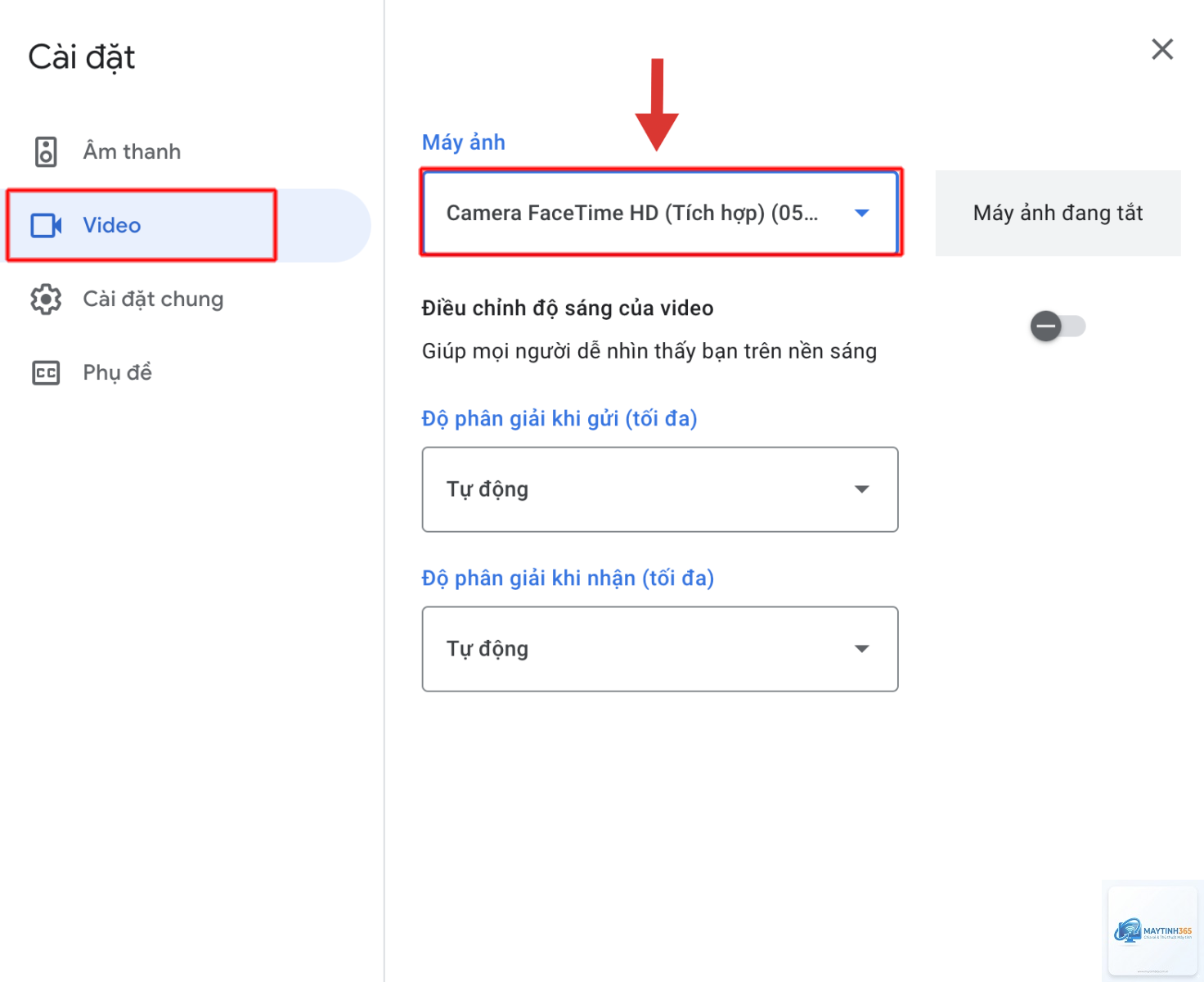Click arrow on send resolution combo box
This screenshot has width=1204, height=982.
[x=861, y=489]
